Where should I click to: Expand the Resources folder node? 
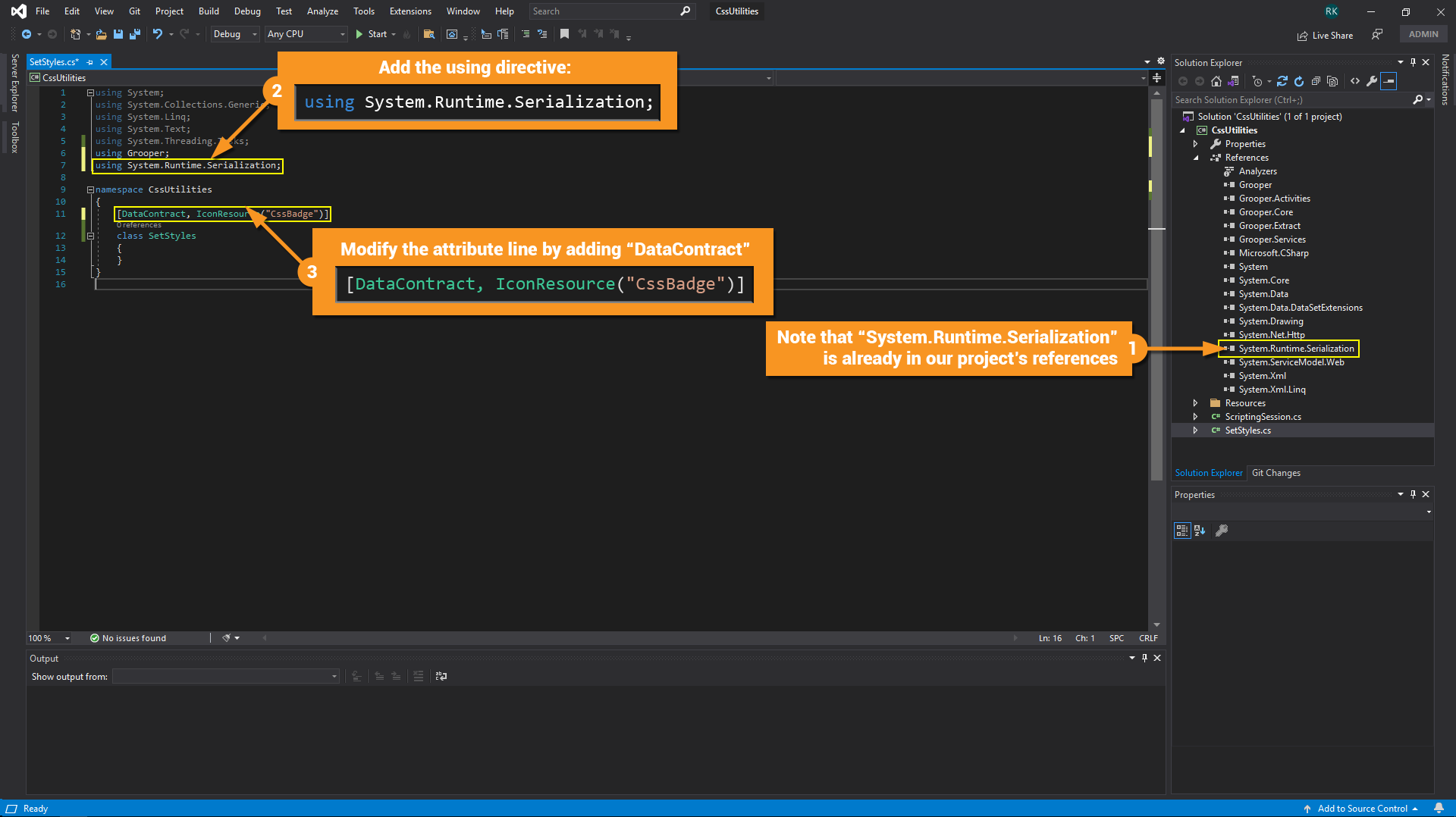(x=1196, y=403)
